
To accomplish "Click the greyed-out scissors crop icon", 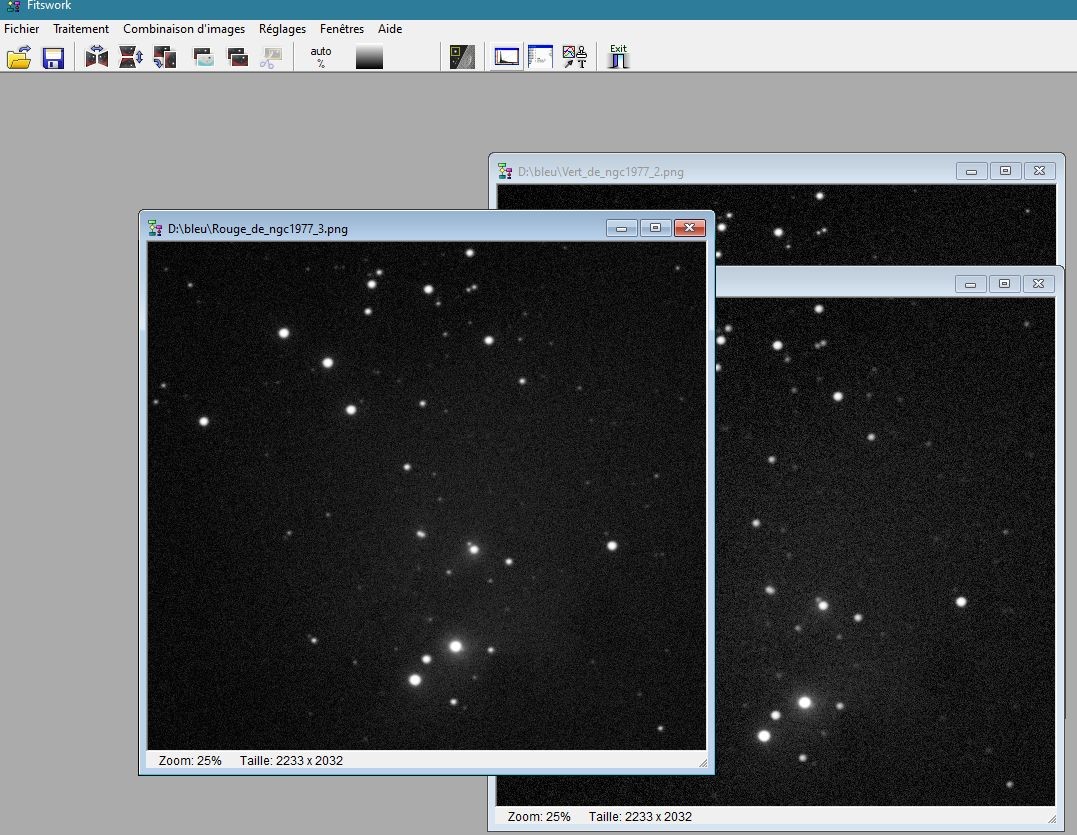I will pos(271,58).
